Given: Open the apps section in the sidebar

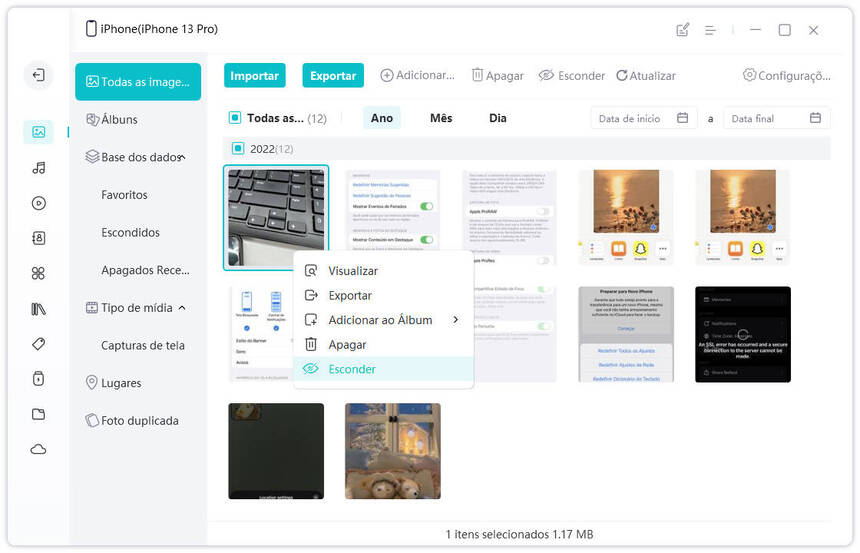Looking at the screenshot, I should point(38,273).
